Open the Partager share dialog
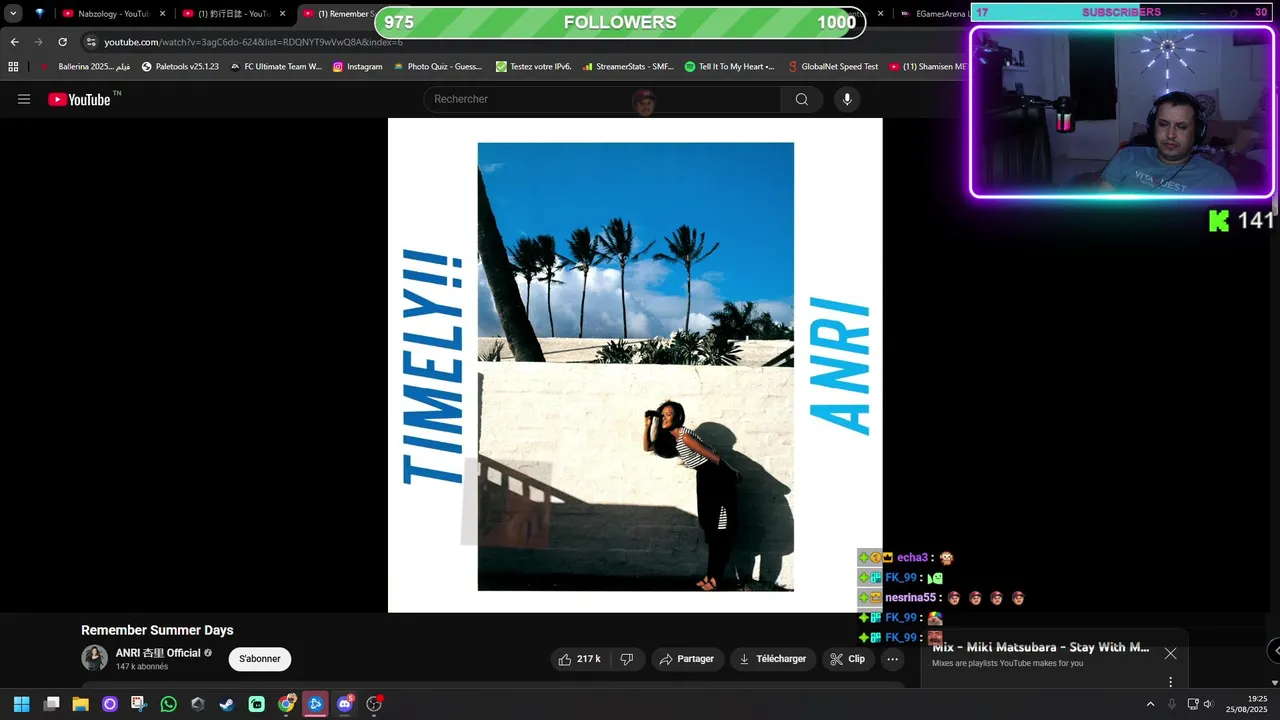 tap(687, 659)
